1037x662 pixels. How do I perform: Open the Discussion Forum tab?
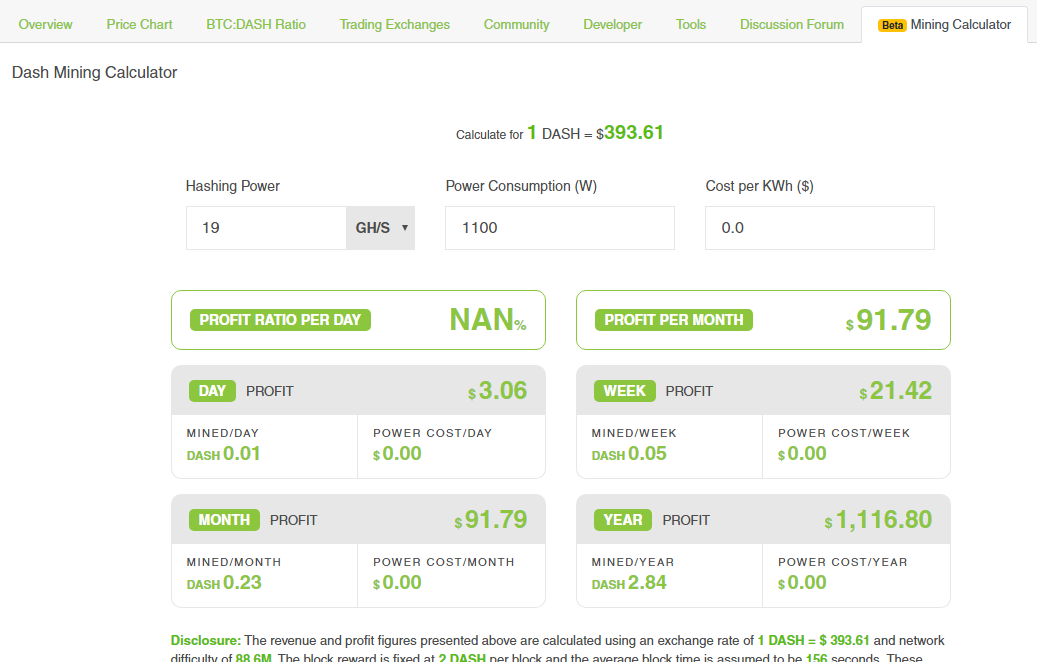click(x=792, y=24)
